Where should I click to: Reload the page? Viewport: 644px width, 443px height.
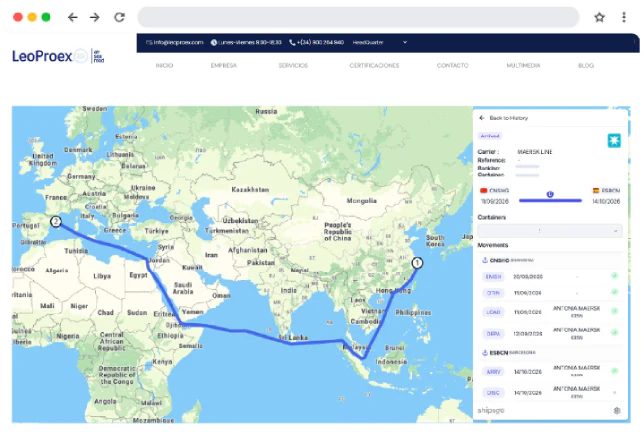pyautogui.click(x=120, y=17)
